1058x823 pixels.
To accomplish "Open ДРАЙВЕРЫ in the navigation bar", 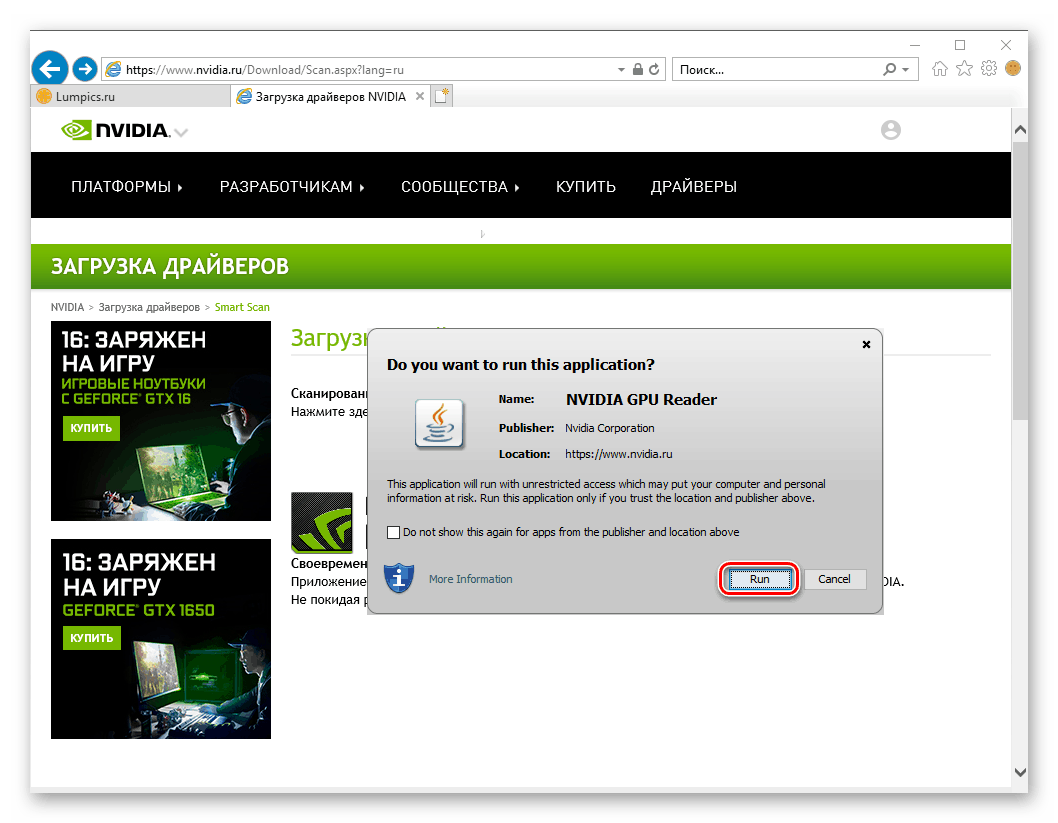I will (694, 187).
